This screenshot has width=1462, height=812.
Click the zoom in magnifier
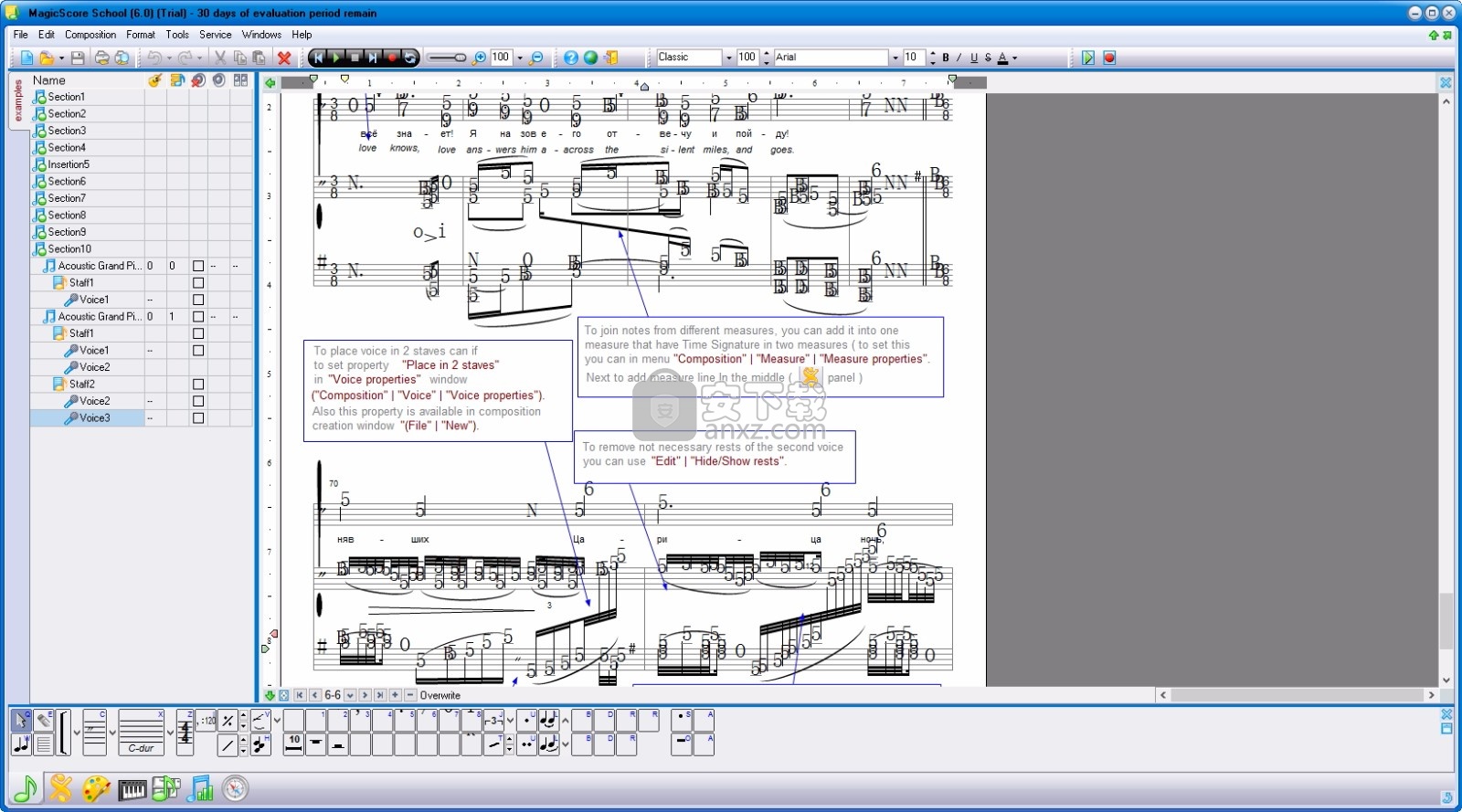(479, 58)
